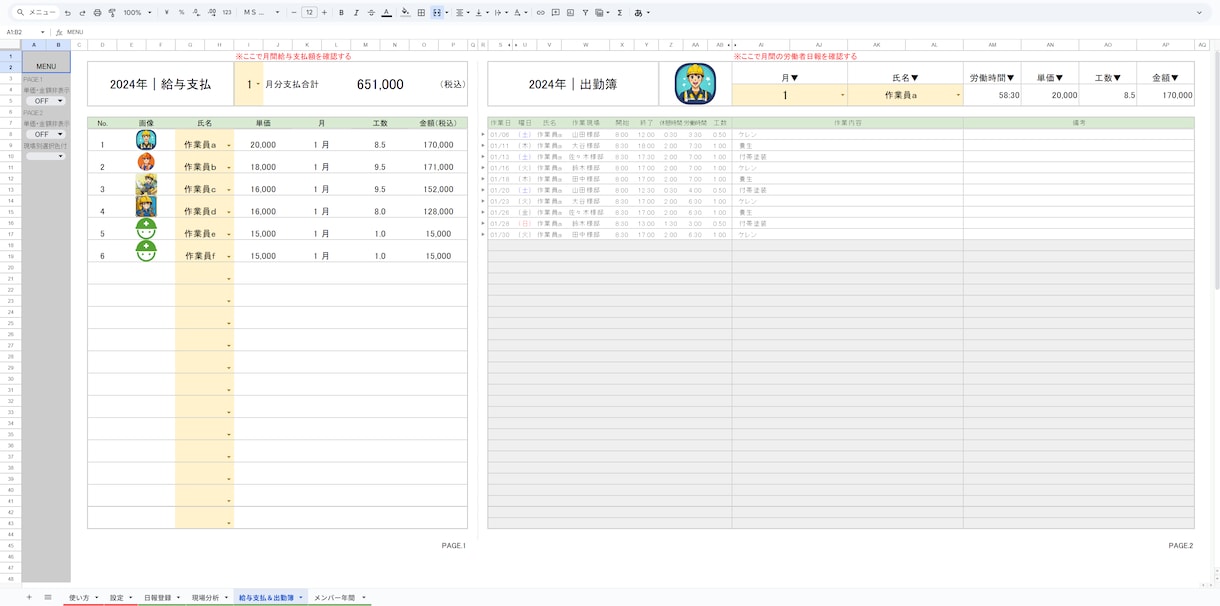Open the メンバー年間 sheet tab
Viewport: 1220px width, 606px height.
339,597
